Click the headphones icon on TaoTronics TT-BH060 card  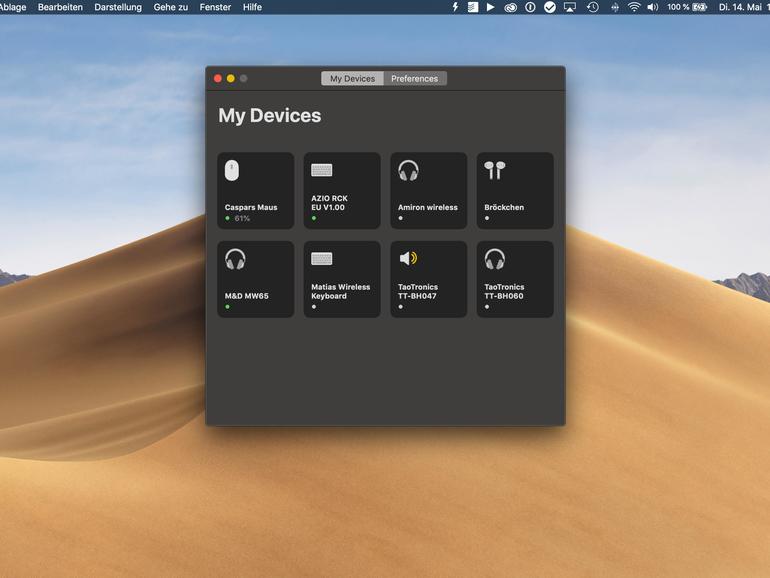coord(495,259)
